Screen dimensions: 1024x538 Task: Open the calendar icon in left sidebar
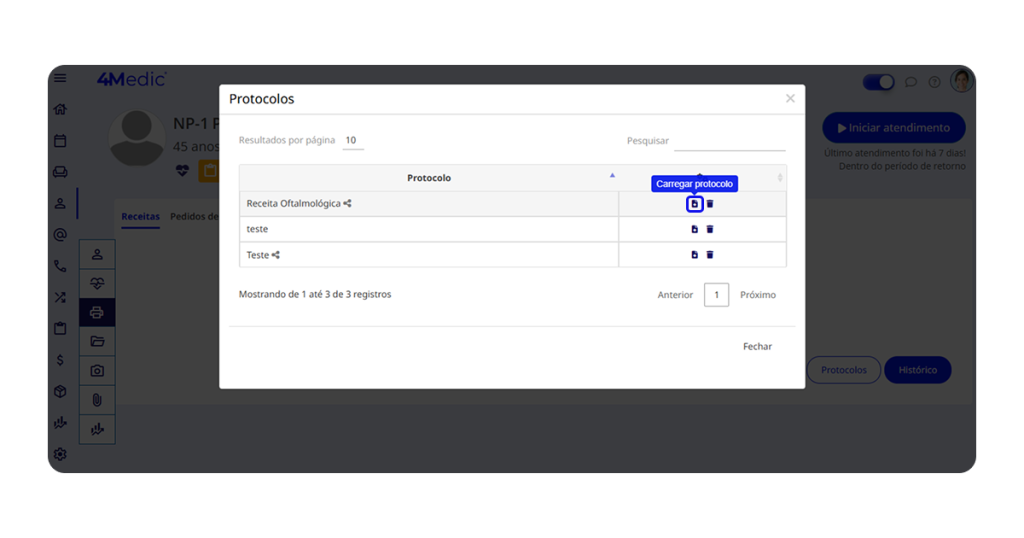click(60, 141)
